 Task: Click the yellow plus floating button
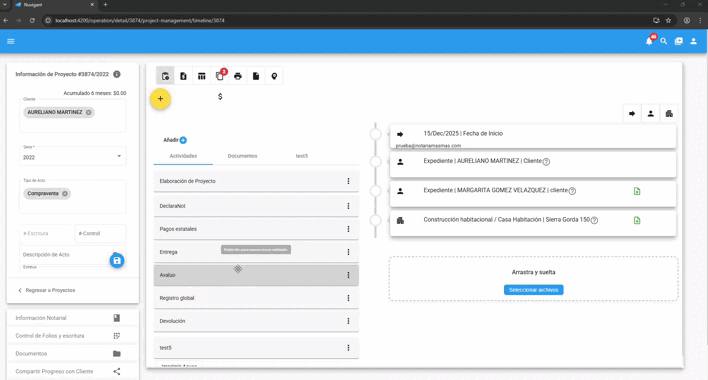pyautogui.click(x=160, y=99)
